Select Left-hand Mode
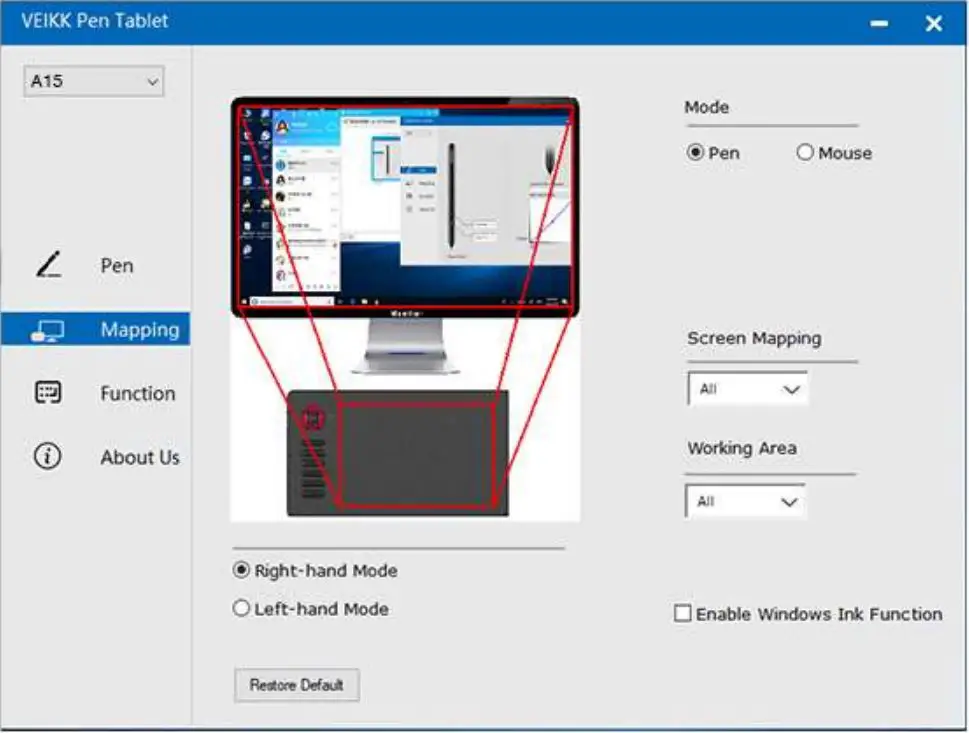969x733 pixels. [x=239, y=608]
